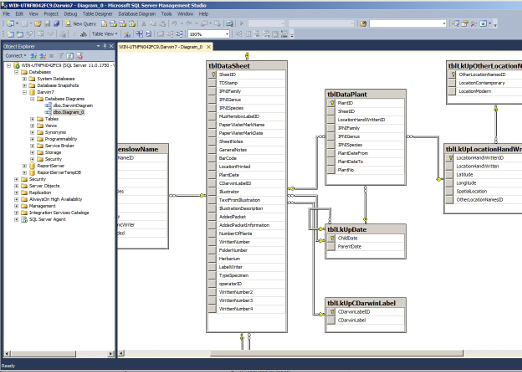Collapse the Databases node
The width and height of the screenshot is (522, 372).
(x=16, y=72)
